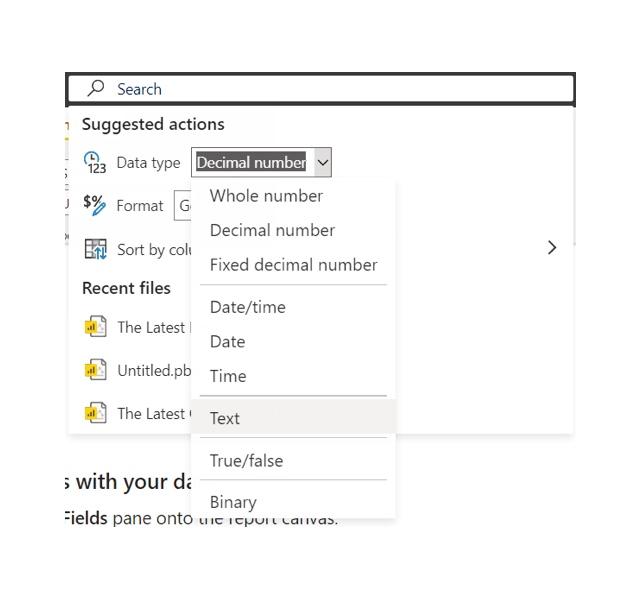Open the partially hidden Format dropdown
640x600 pixels.
click(x=183, y=205)
